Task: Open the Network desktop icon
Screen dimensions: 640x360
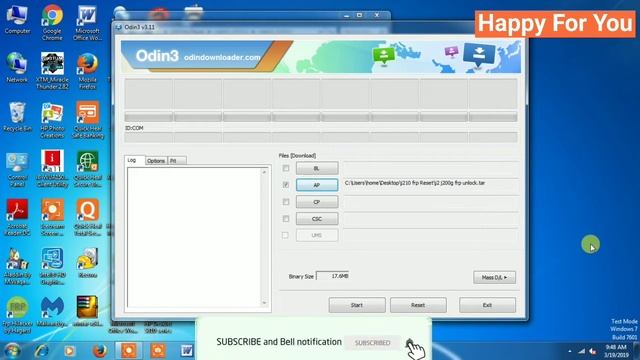Action: point(17,68)
